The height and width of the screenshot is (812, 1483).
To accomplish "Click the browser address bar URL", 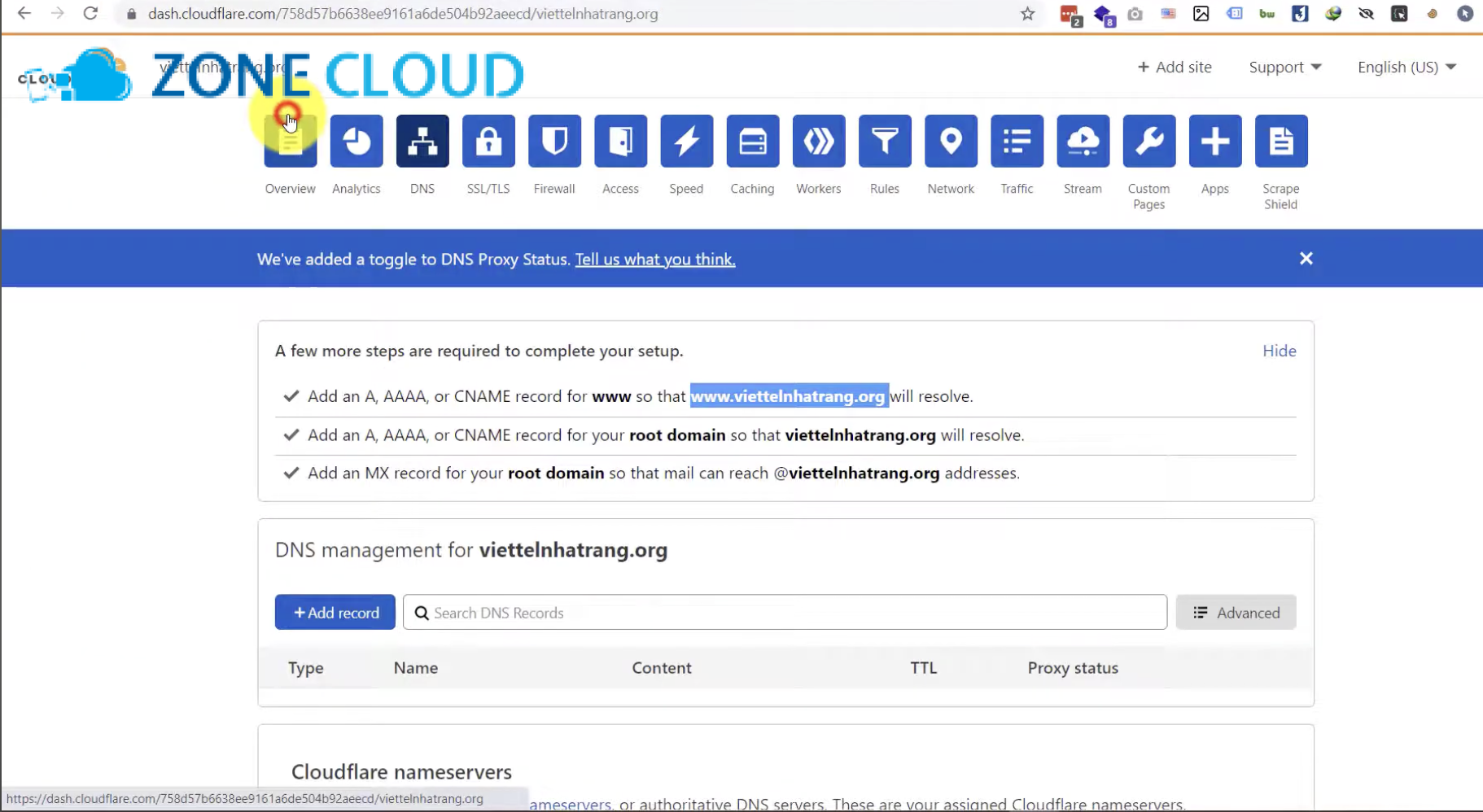I will click(x=403, y=14).
